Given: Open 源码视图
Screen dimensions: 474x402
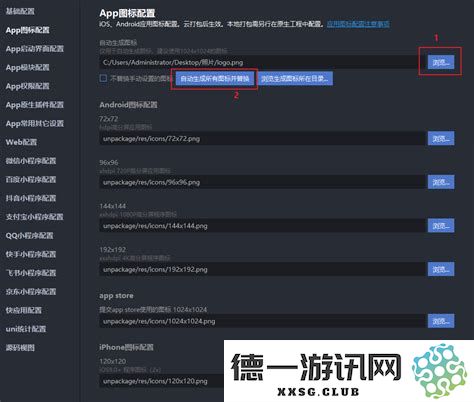Looking at the screenshot, I should click(20, 348).
